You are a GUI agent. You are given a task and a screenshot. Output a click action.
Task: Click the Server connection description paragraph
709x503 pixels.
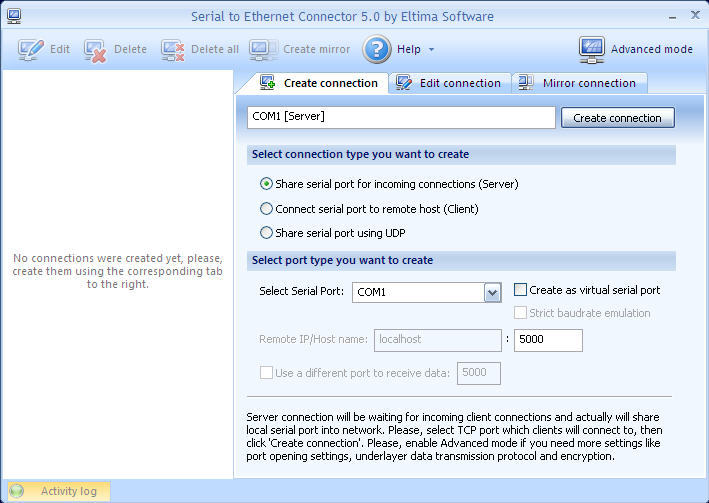click(454, 437)
